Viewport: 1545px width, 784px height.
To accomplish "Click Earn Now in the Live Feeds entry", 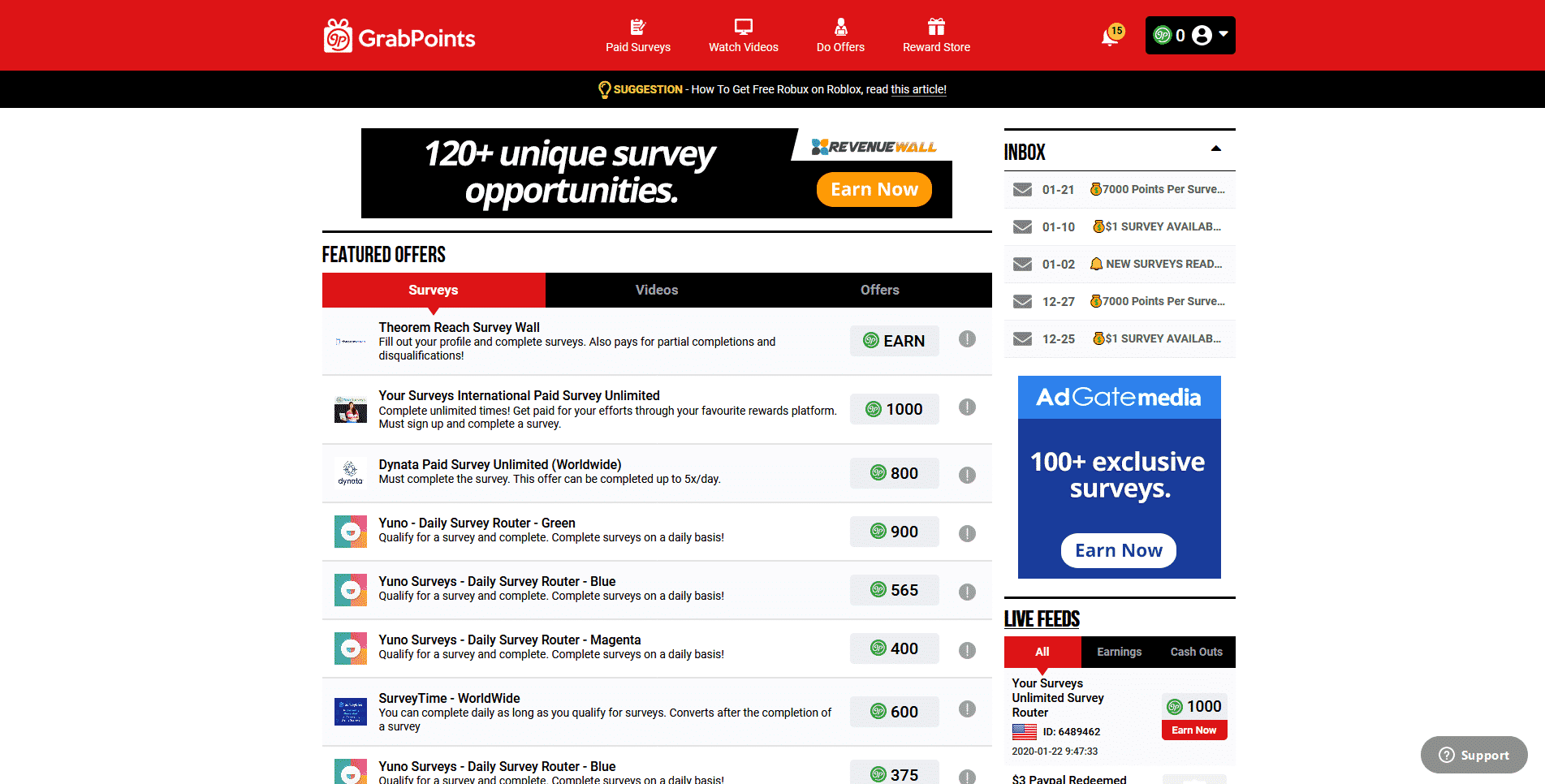I will [1193, 730].
